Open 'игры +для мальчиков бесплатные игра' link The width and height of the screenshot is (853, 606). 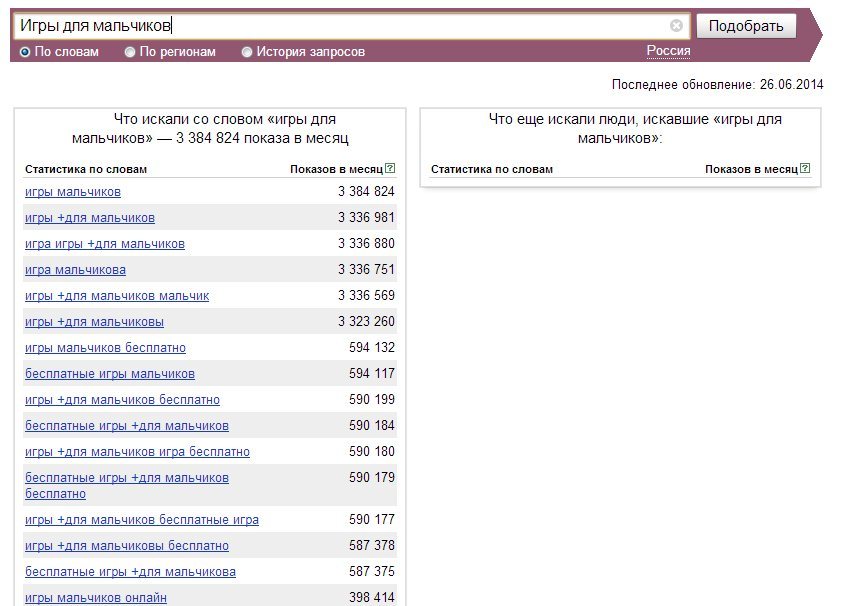(142, 520)
